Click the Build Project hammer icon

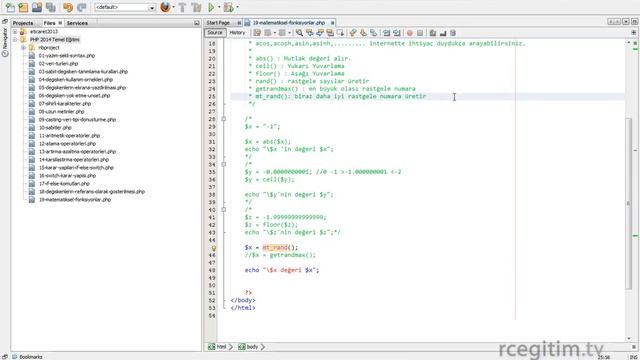pos(182,7)
